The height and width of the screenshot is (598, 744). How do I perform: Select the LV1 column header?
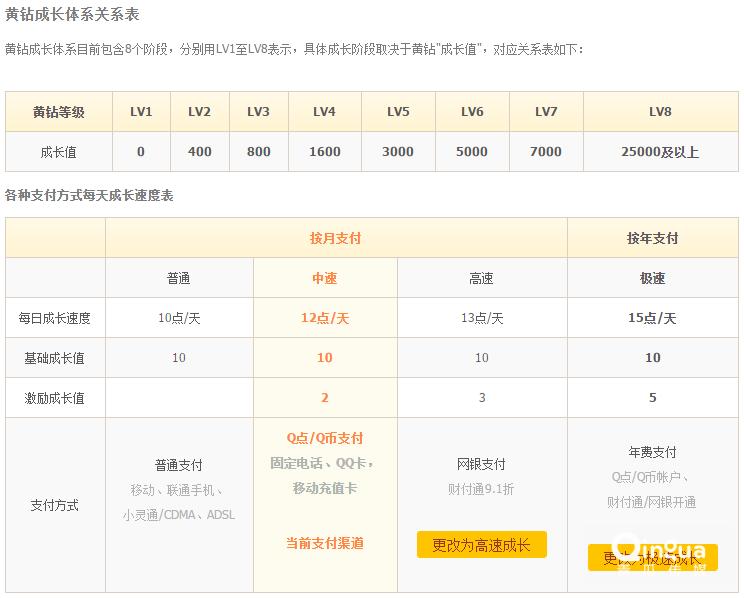[x=141, y=112]
